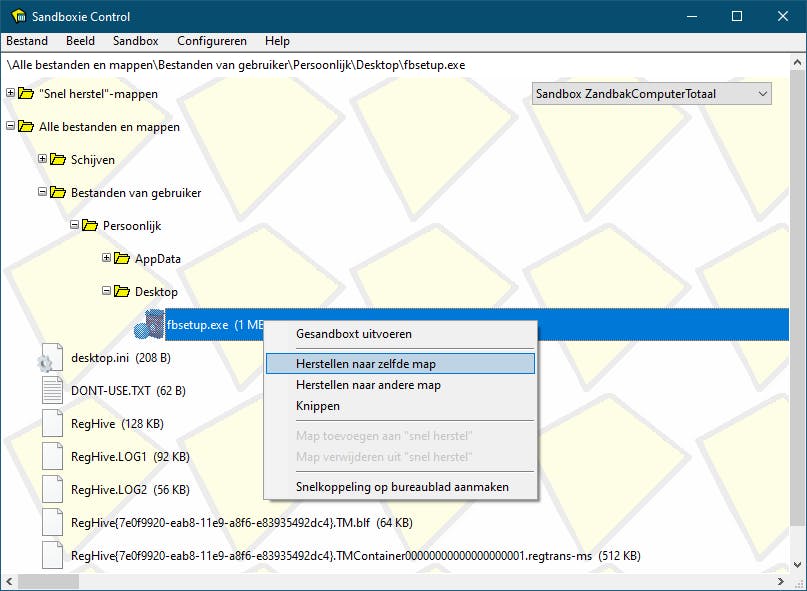Open the Bestand menu
This screenshot has height=591, width=807.
pos(27,41)
